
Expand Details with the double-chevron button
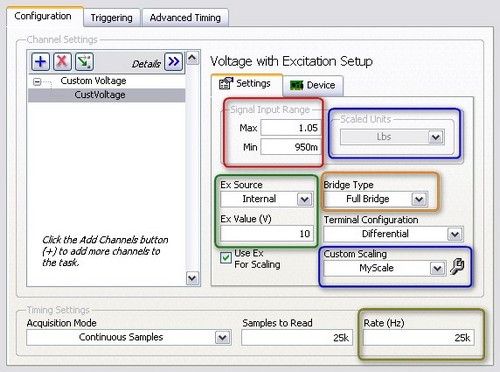tap(174, 62)
